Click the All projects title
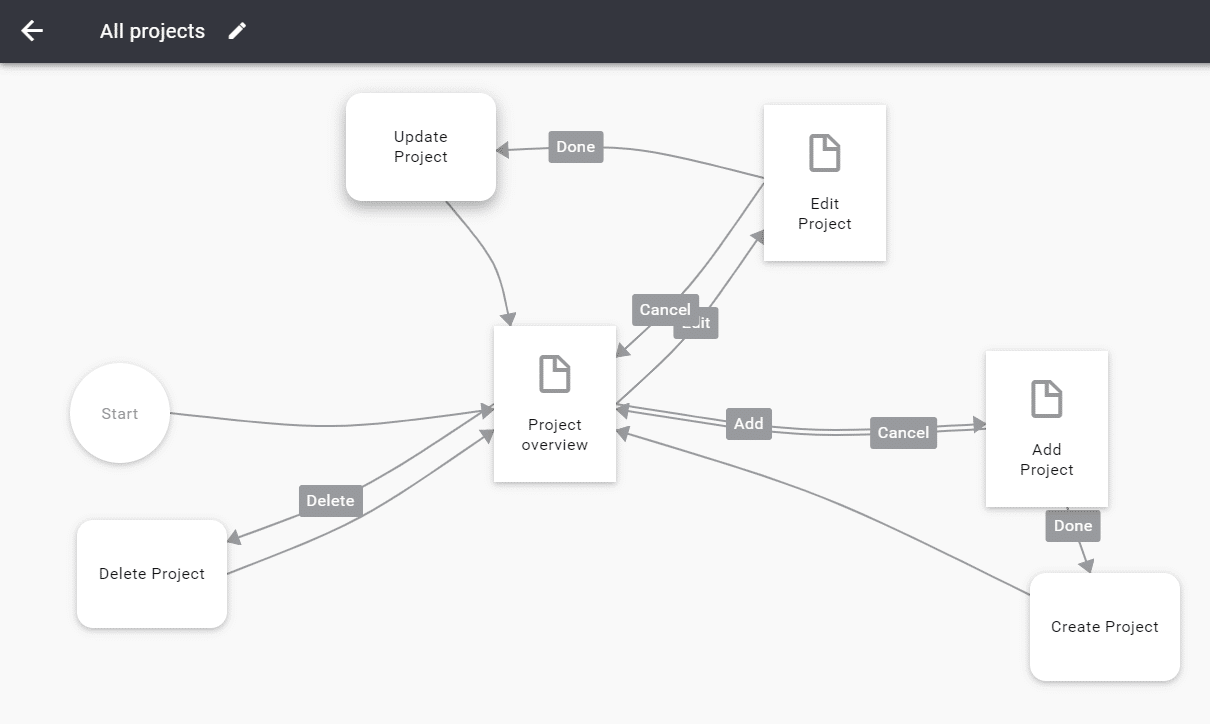Screen dimensions: 1210x724 pos(152,31)
